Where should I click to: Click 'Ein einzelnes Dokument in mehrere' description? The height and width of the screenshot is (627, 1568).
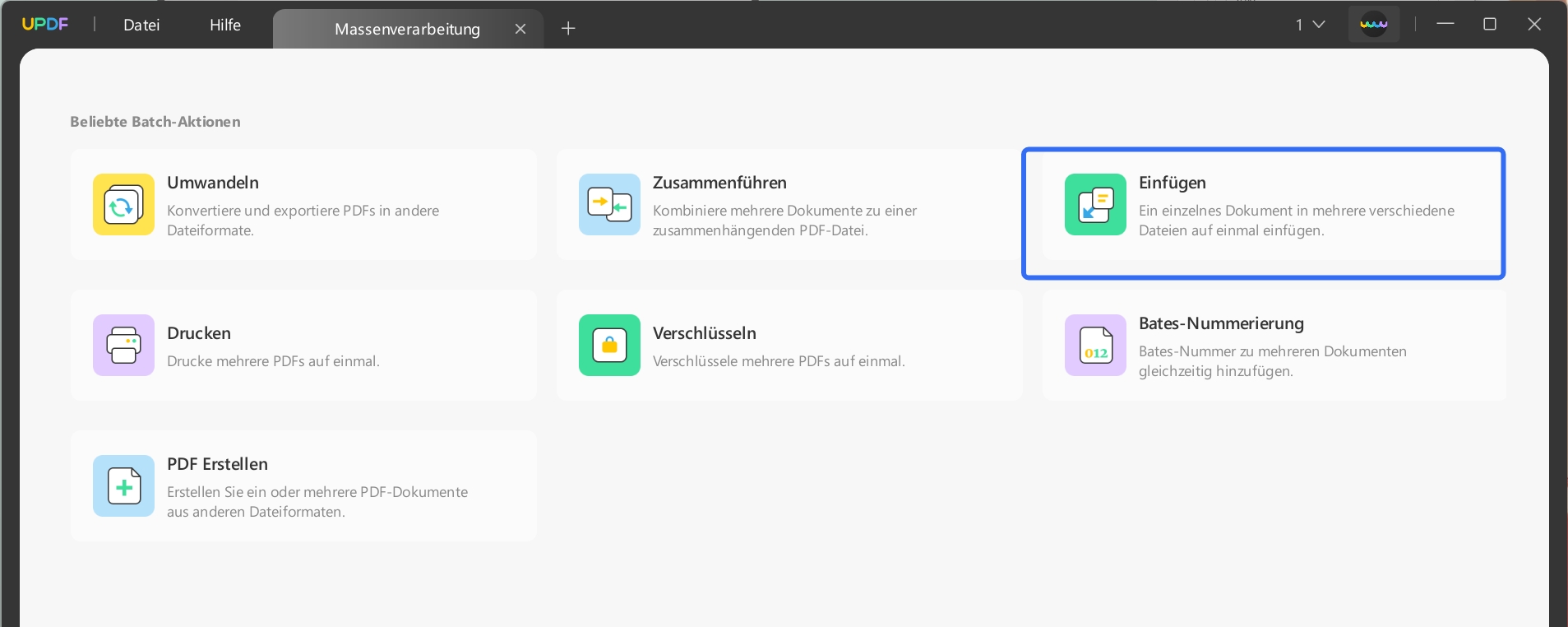pyautogui.click(x=1297, y=221)
